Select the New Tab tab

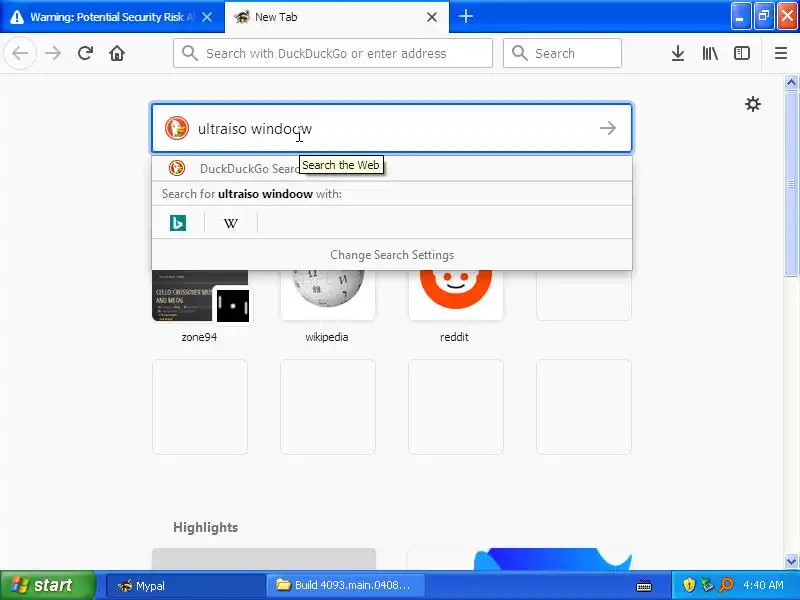(337, 17)
